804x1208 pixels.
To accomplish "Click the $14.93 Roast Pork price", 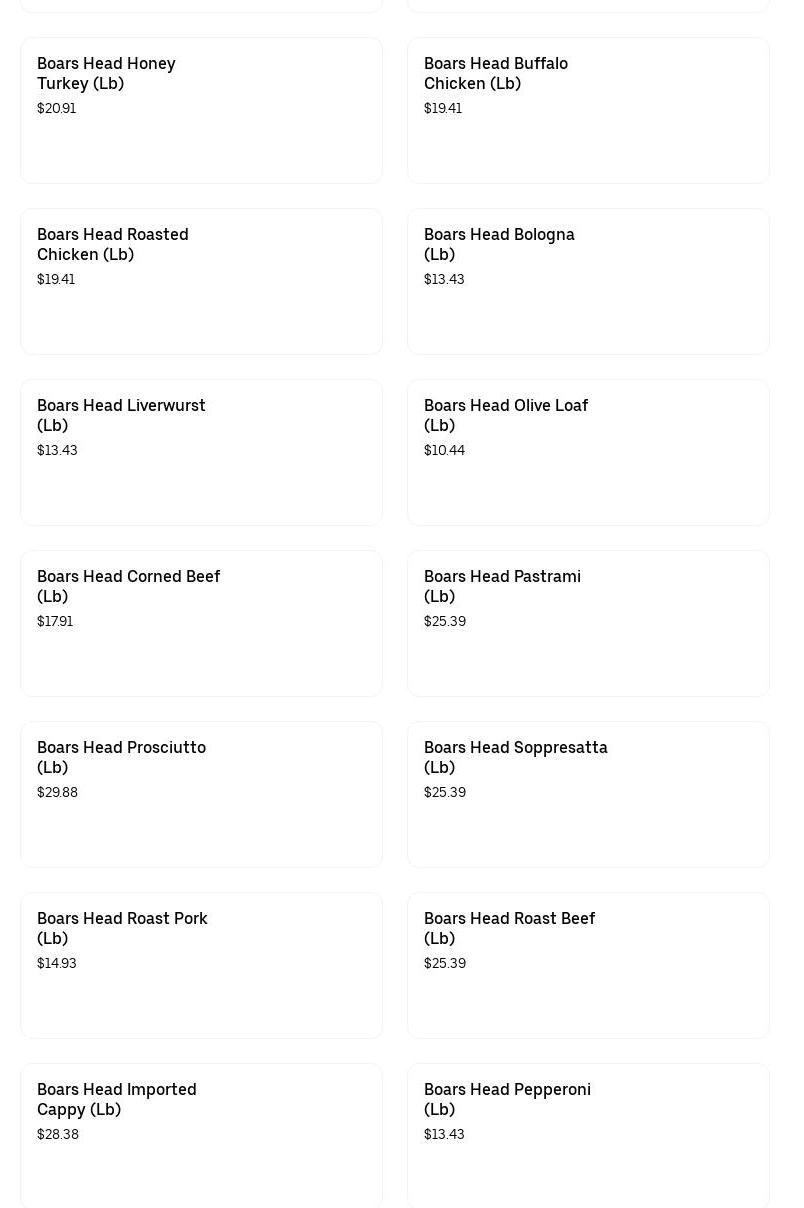I will (x=57, y=963).
